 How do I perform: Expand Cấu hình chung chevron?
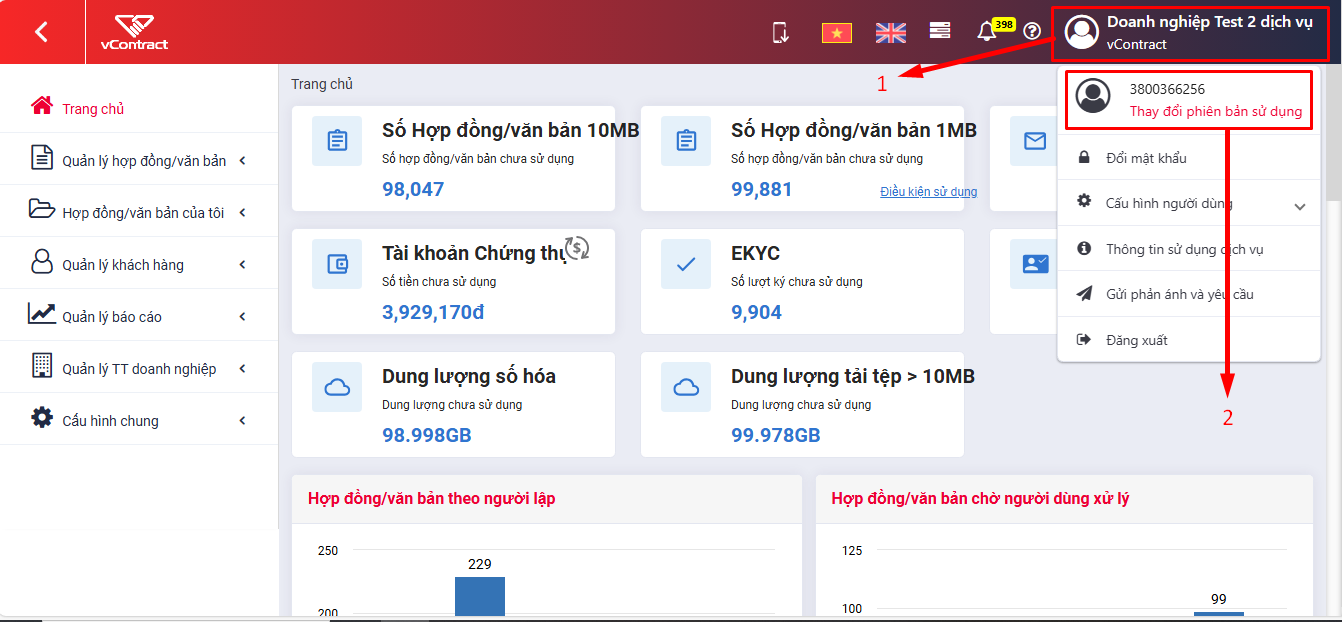(242, 420)
